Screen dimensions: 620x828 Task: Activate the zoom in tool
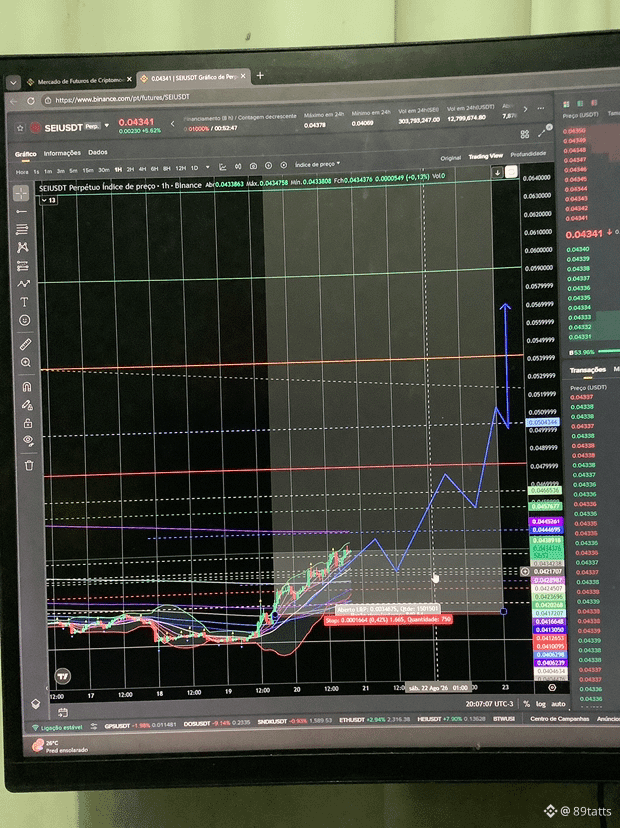coord(26,363)
